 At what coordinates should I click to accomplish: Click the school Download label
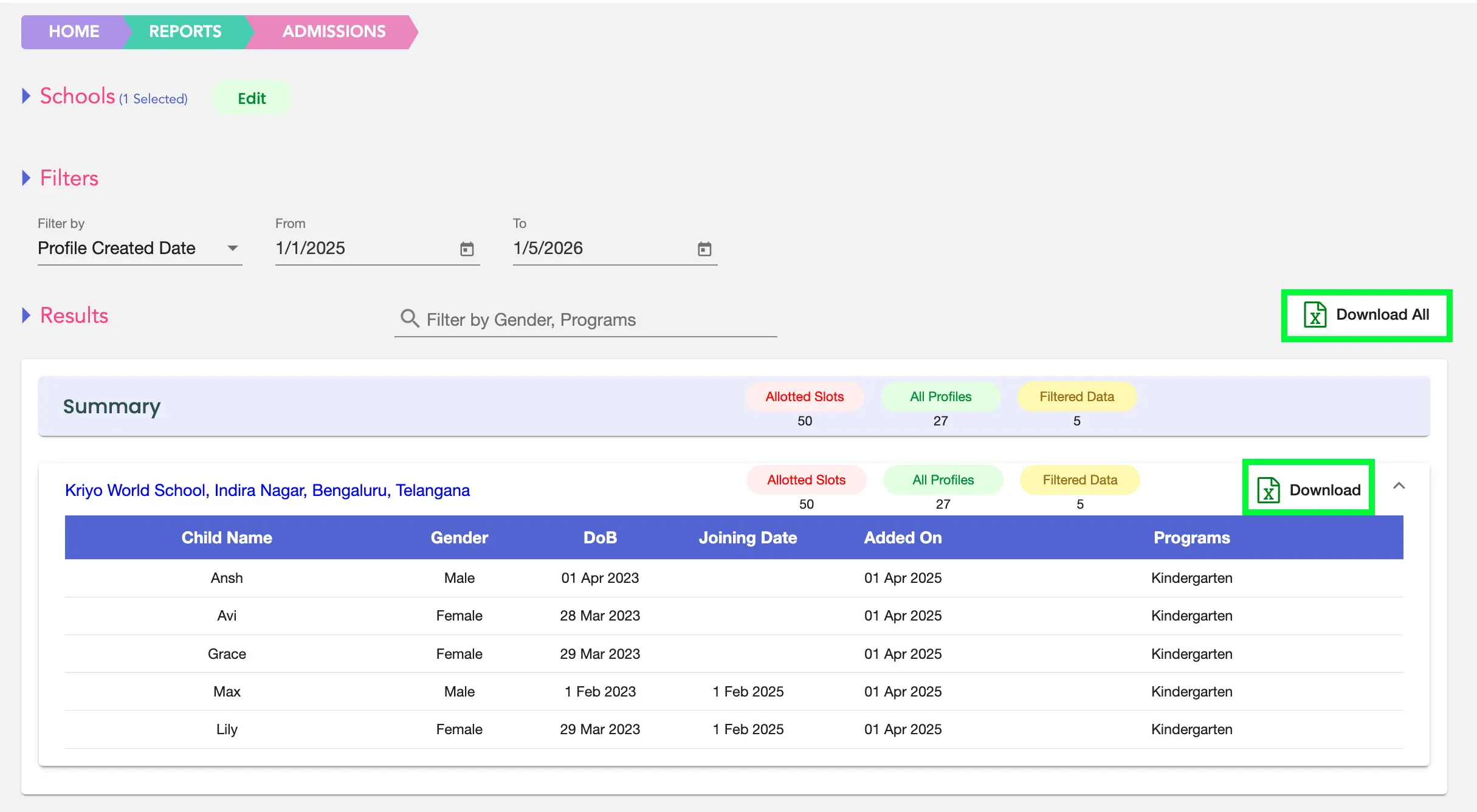(1325, 490)
